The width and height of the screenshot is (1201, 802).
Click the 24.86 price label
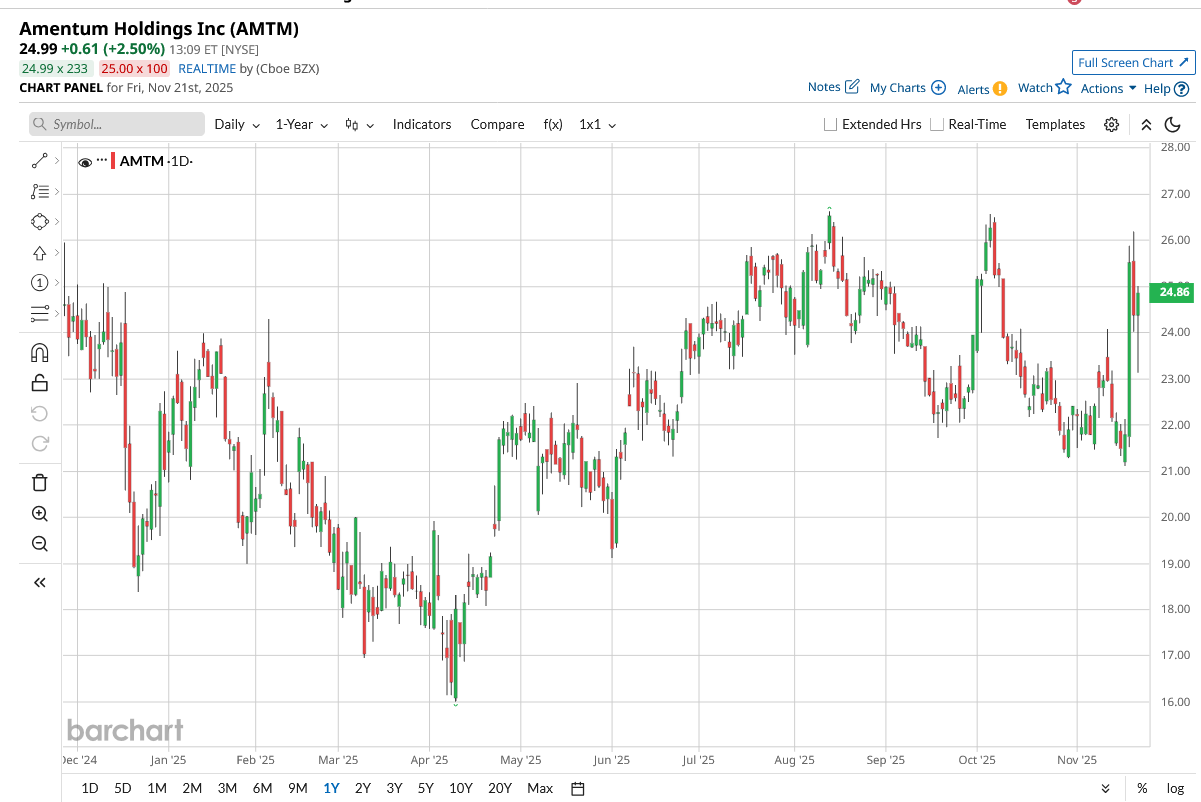click(x=1174, y=293)
